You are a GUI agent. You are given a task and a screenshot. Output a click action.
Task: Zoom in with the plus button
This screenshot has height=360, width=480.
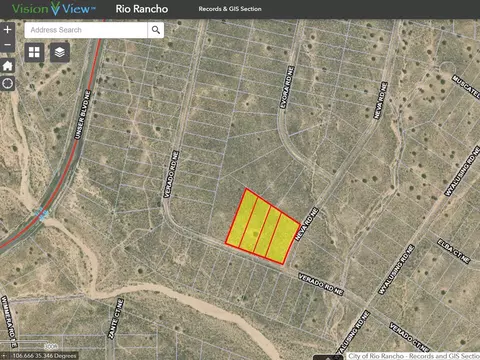7,30
